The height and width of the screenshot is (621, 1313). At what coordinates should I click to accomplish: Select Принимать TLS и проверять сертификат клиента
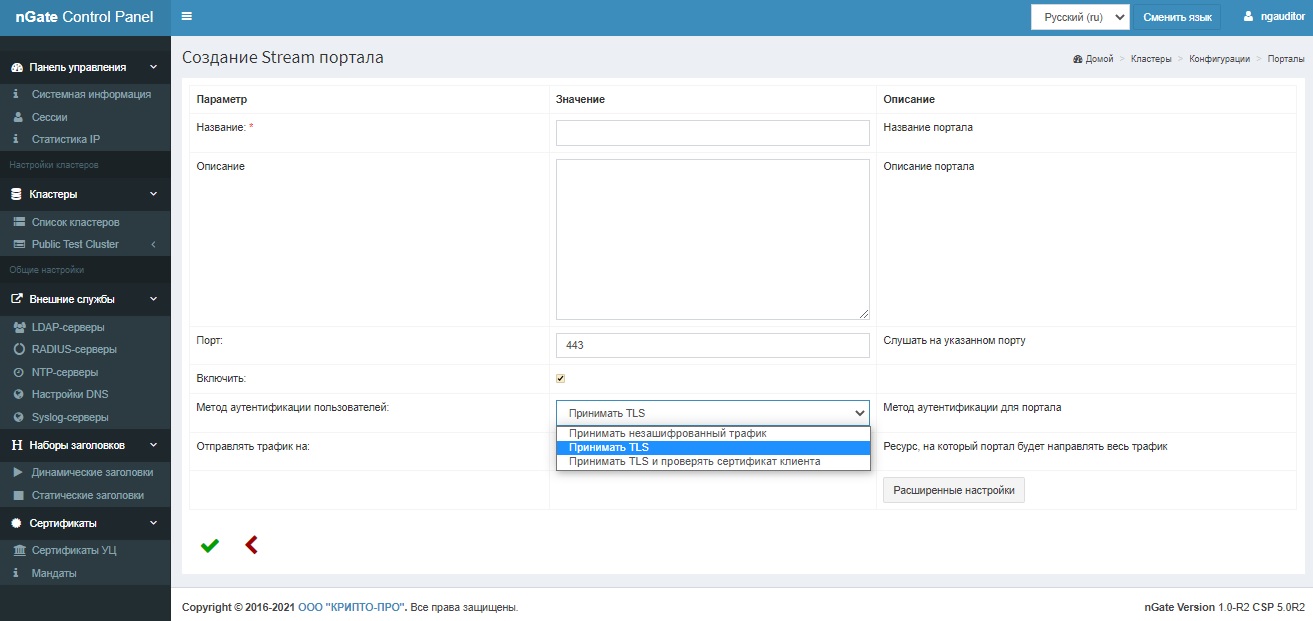point(713,461)
